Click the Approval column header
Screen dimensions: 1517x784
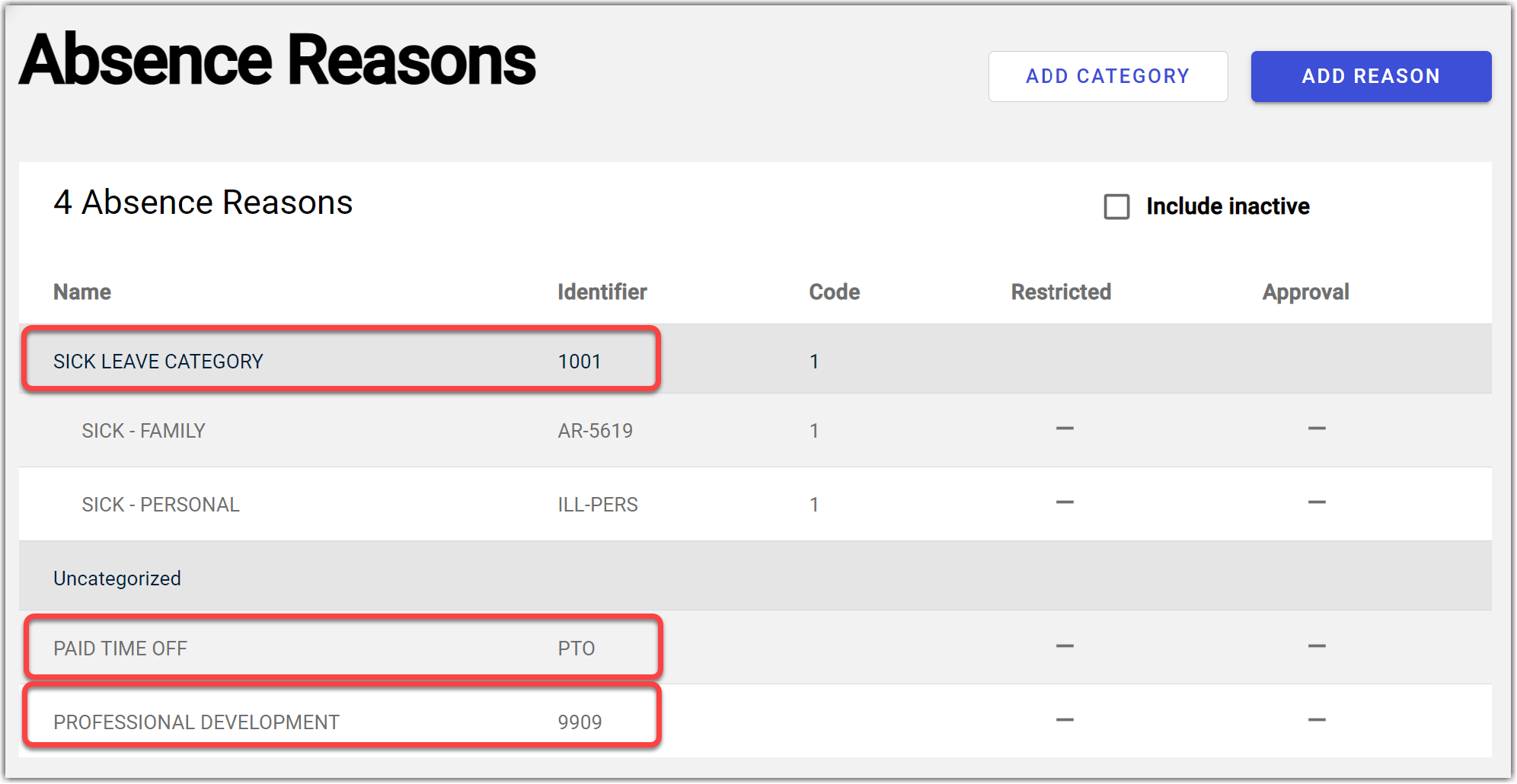(1305, 292)
